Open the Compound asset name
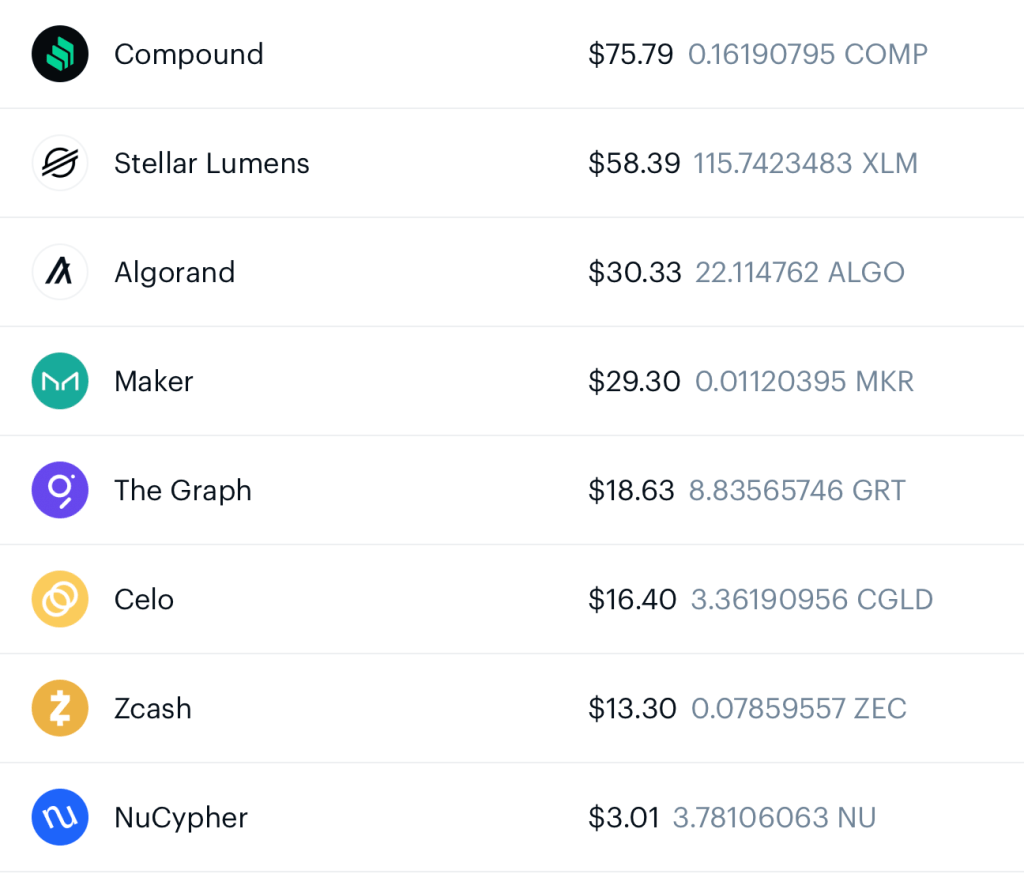Viewport: 1024px width, 874px height. coord(189,55)
